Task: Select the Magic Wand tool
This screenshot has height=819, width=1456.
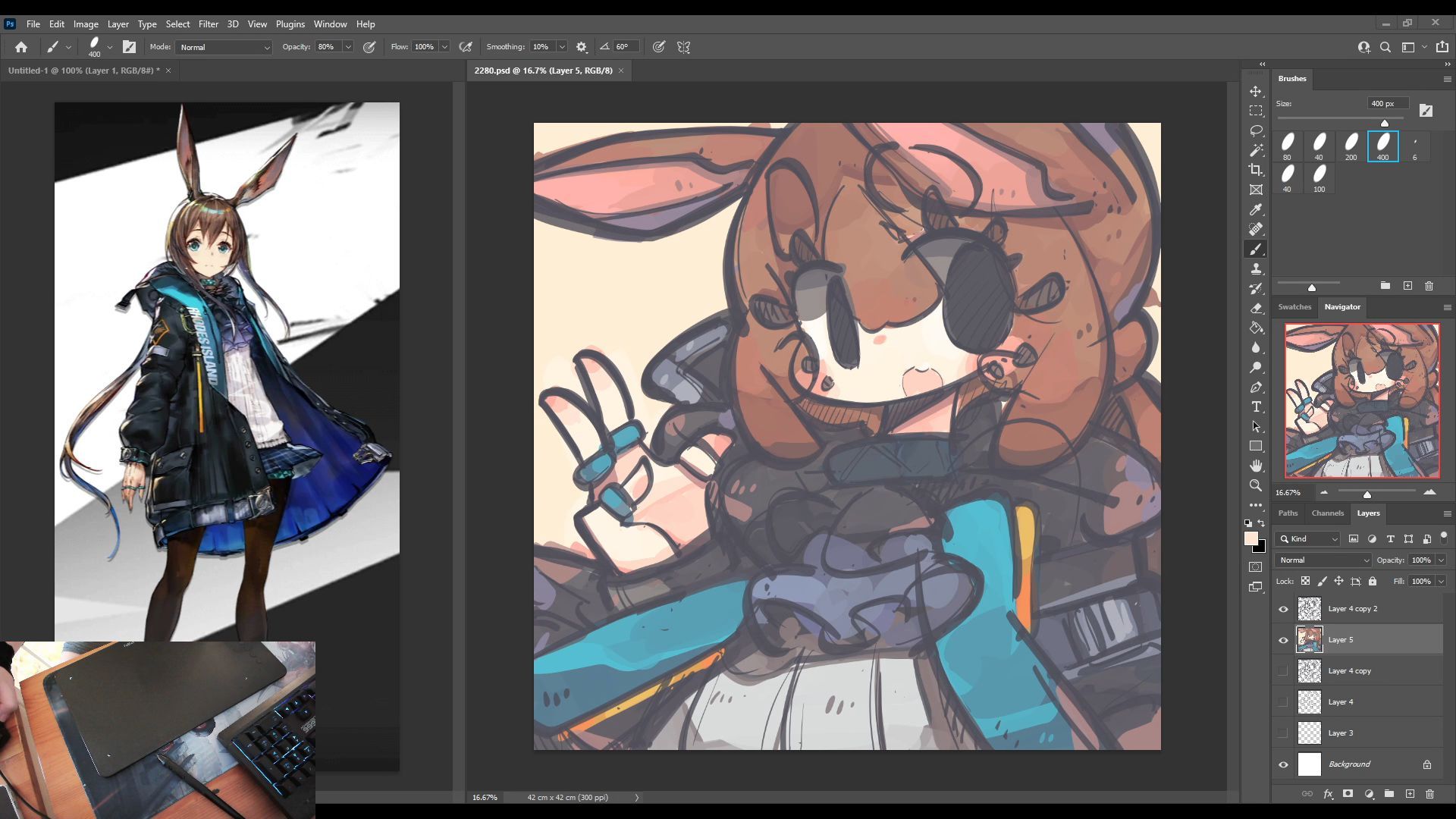Action: pos(1256,150)
